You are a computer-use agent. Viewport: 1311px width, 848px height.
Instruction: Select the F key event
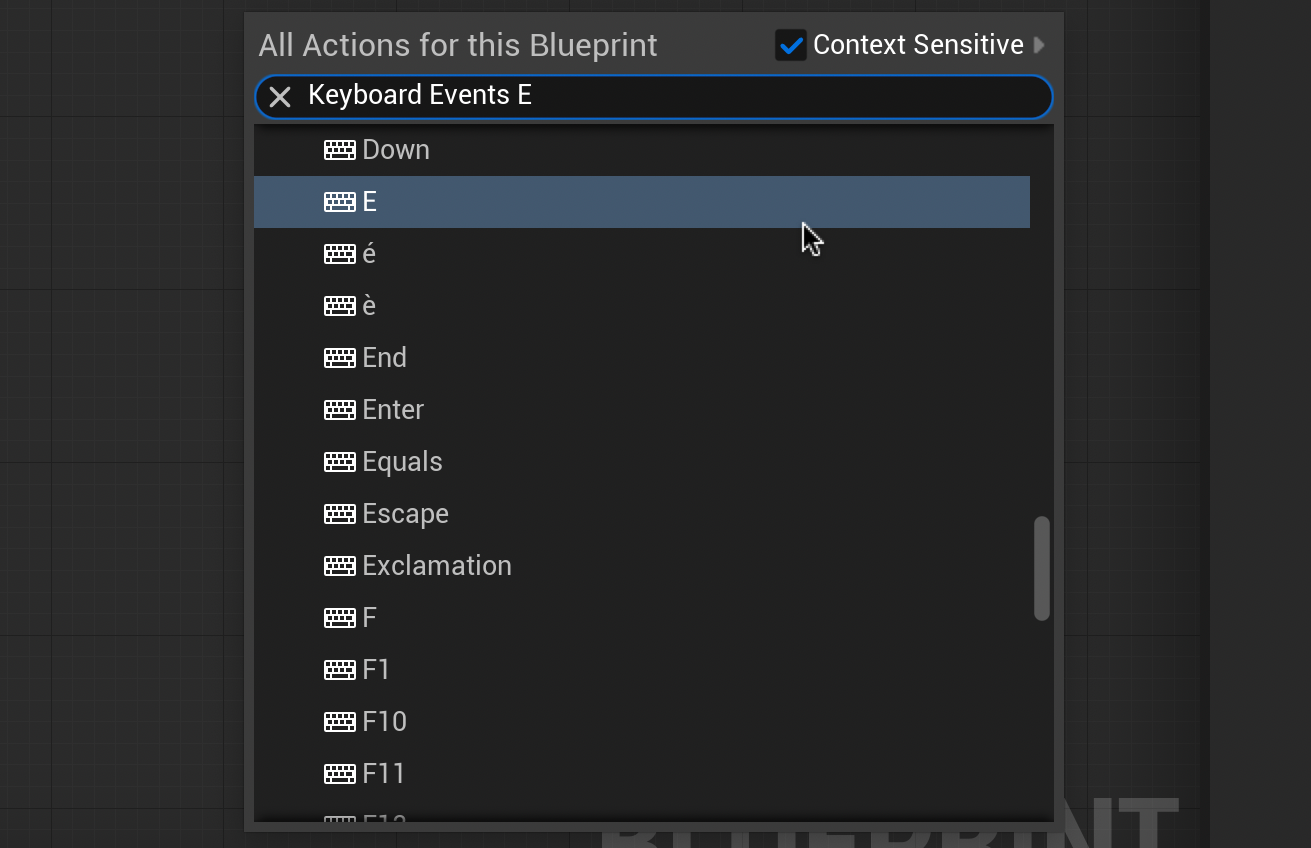pyautogui.click(x=370, y=618)
